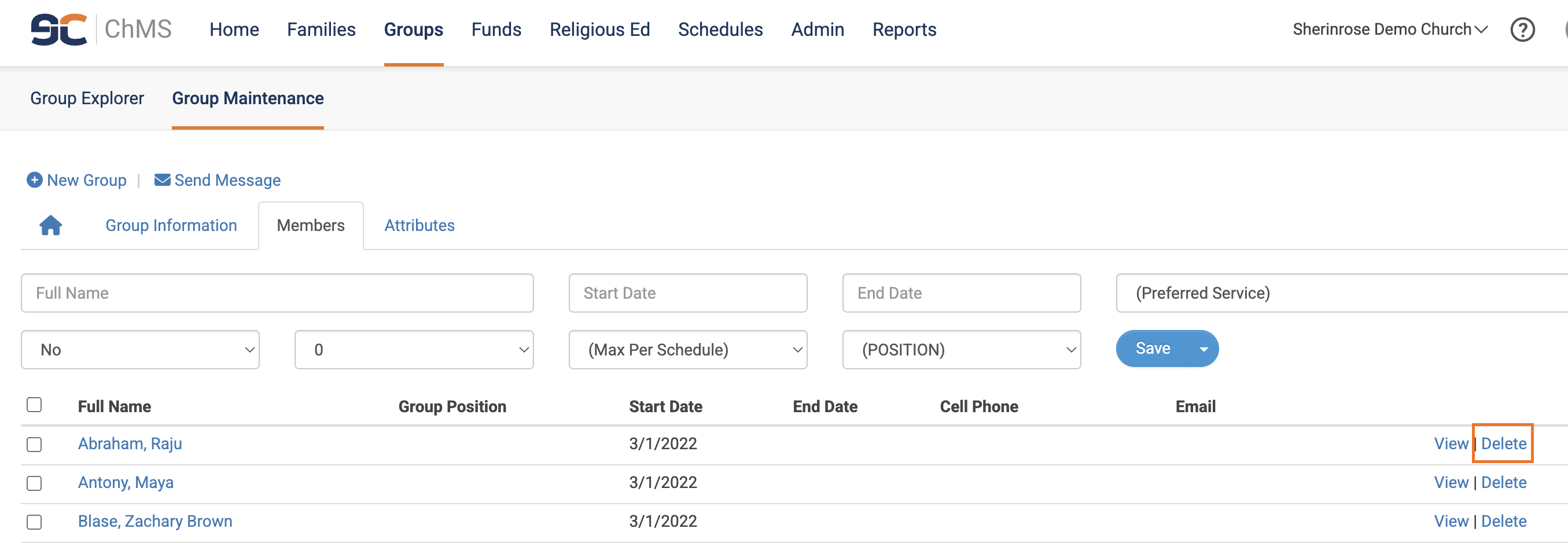The width and height of the screenshot is (1568, 543).
Task: Click the SC ChMS logo
Action: pos(101,29)
